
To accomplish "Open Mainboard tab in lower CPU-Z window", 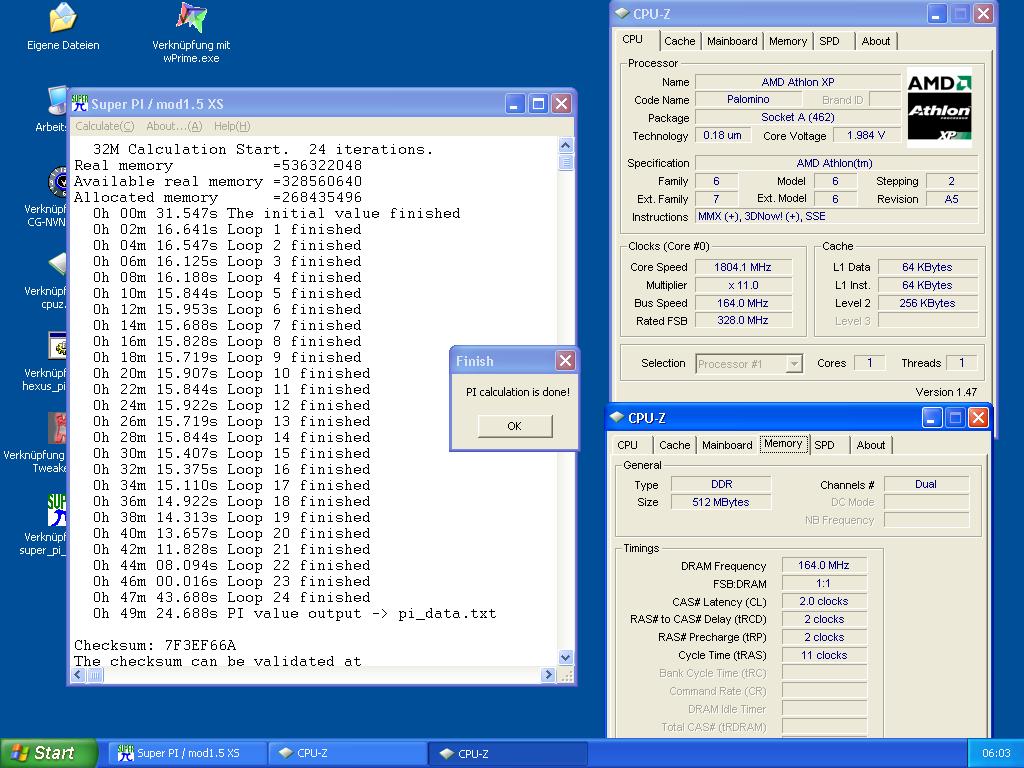I will (x=727, y=445).
